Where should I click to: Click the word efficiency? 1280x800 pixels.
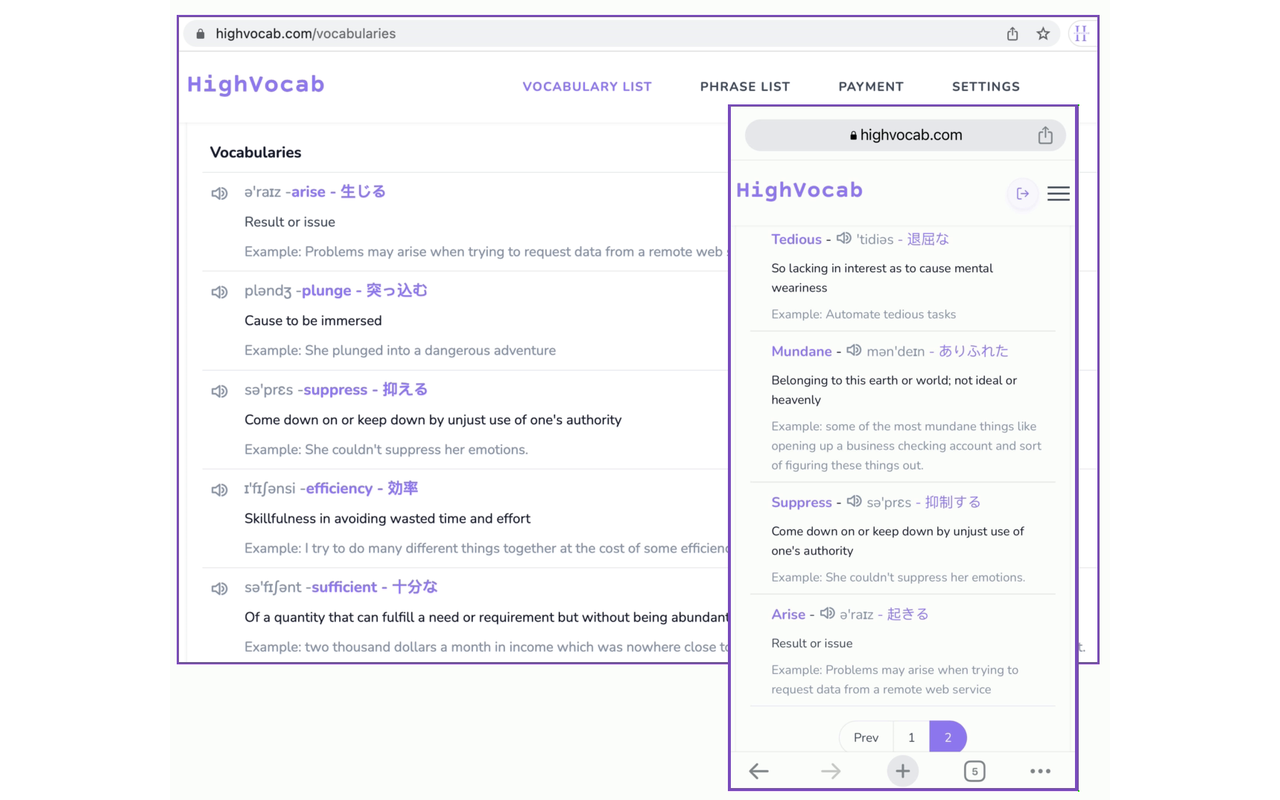pyautogui.click(x=339, y=489)
